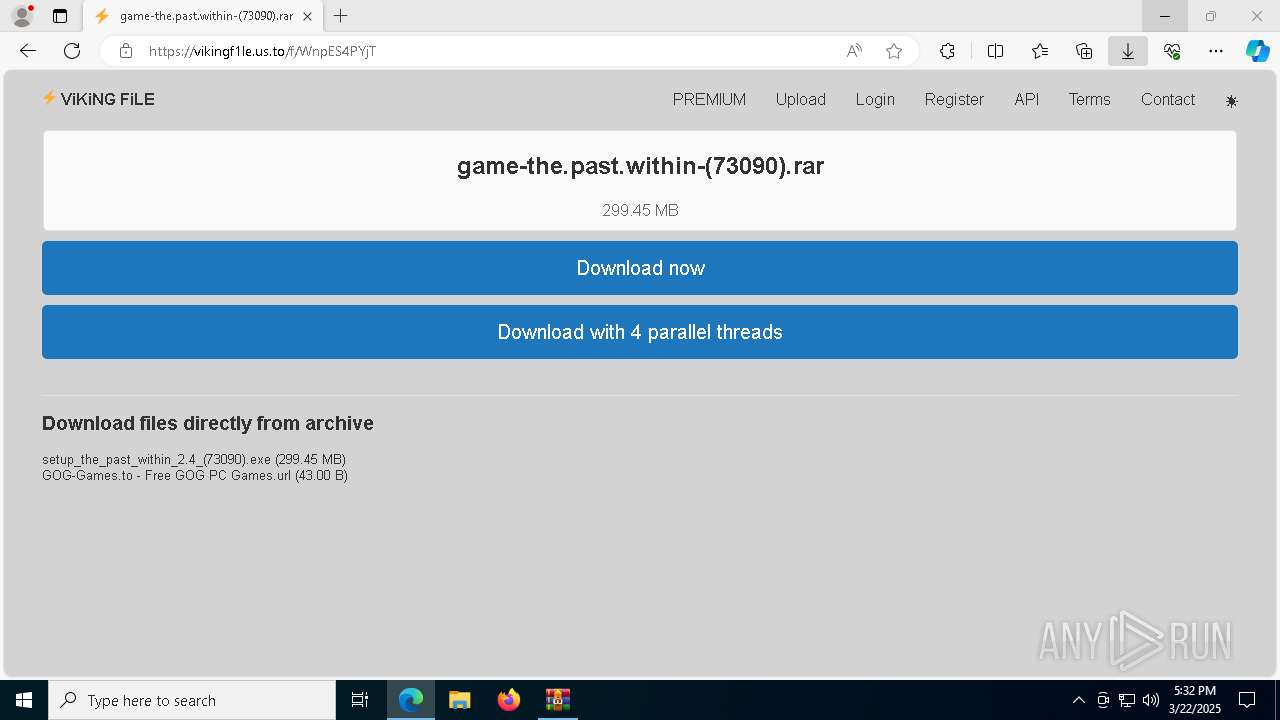
Task: Select the 299.45 MB file size text
Action: point(640,210)
